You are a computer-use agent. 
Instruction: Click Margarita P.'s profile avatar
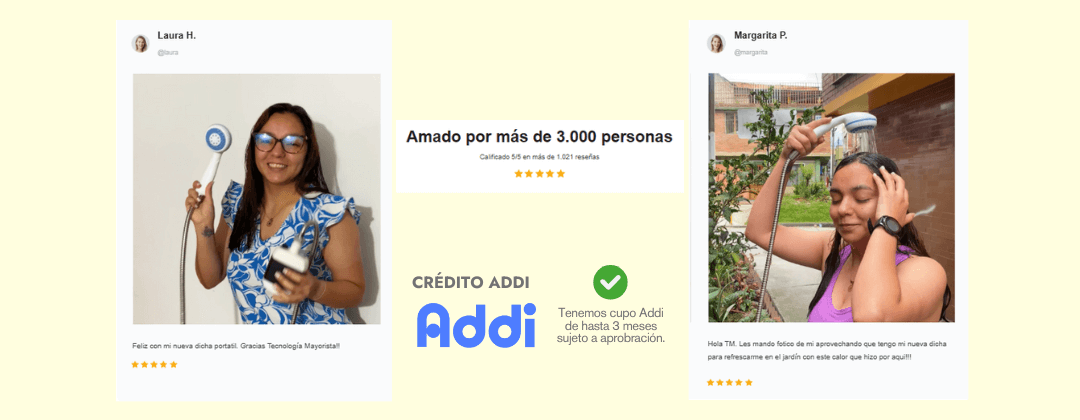point(716,43)
